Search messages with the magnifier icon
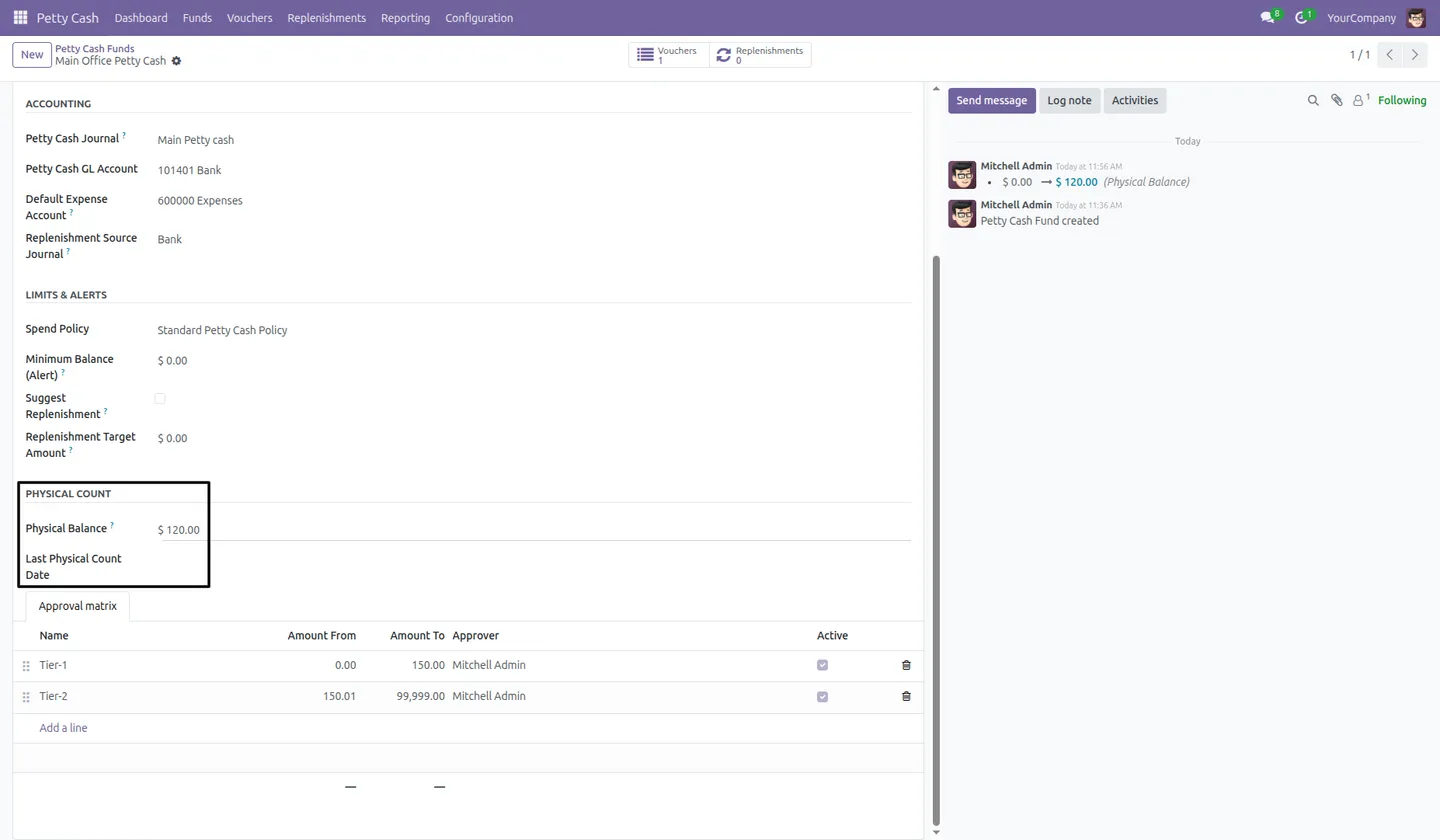The height and width of the screenshot is (840, 1440). pyautogui.click(x=1313, y=100)
